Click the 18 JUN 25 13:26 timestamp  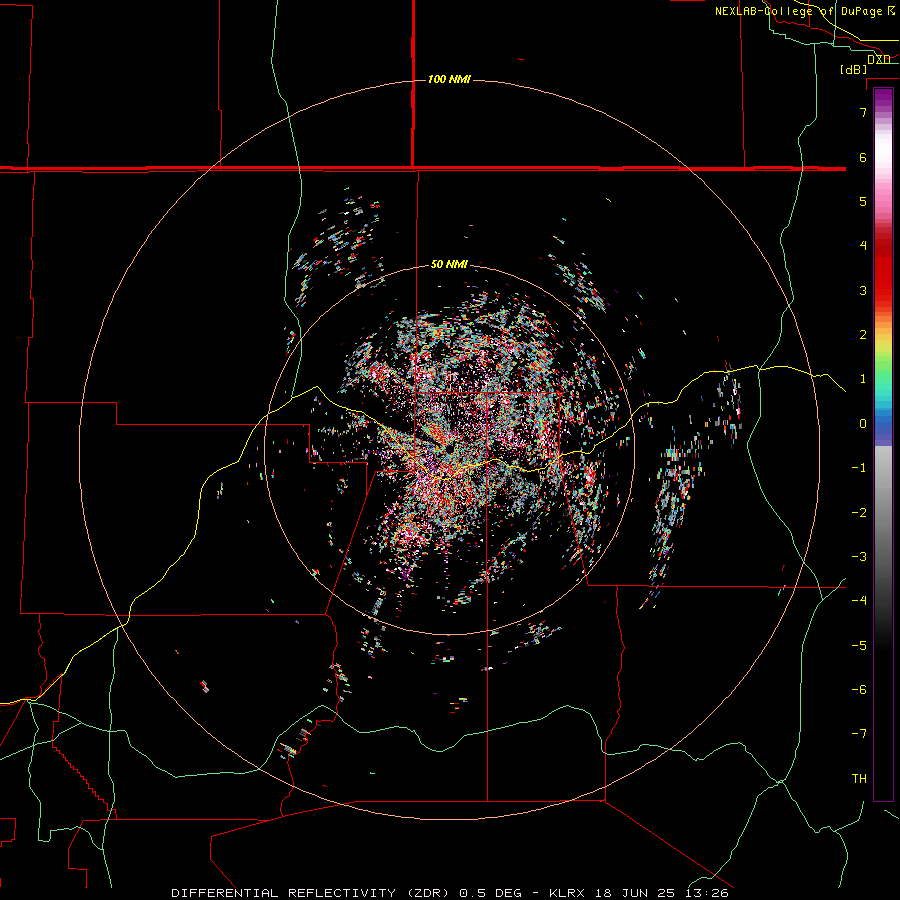[x=661, y=893]
